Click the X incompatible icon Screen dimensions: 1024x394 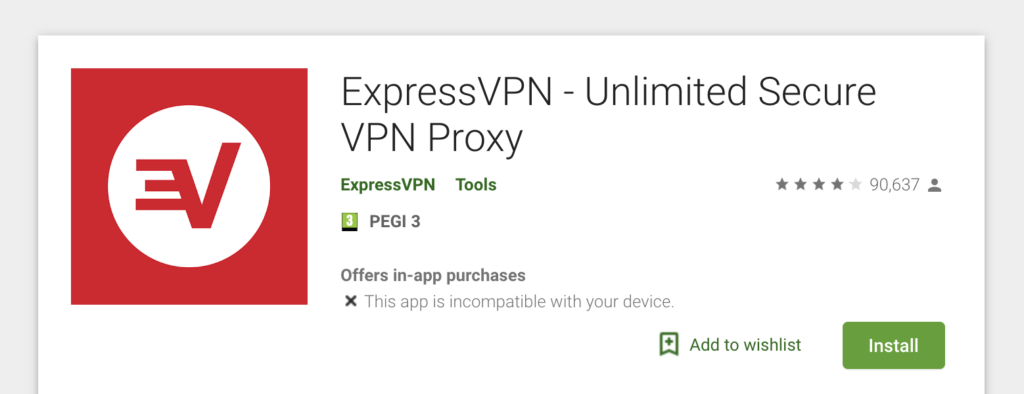click(351, 302)
